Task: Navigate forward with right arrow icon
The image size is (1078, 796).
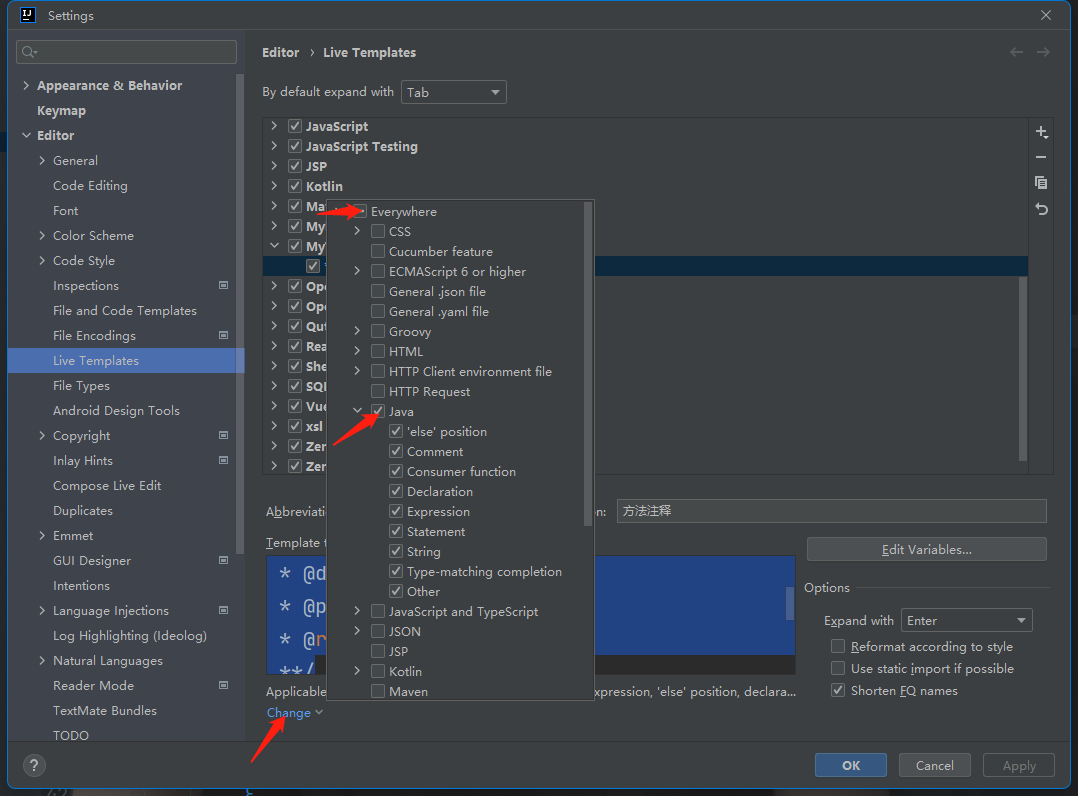Action: click(x=1043, y=52)
